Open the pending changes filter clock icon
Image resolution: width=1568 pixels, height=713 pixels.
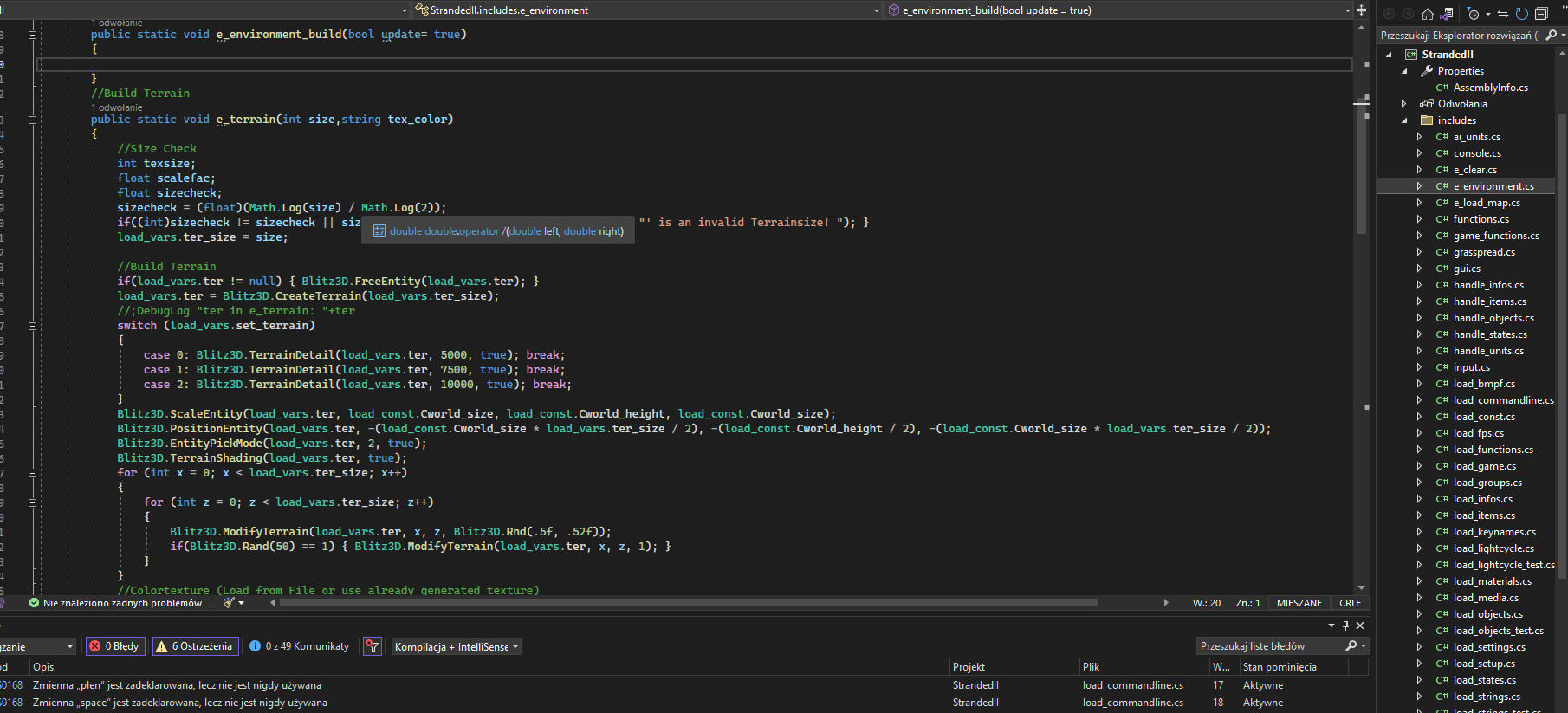click(1473, 14)
